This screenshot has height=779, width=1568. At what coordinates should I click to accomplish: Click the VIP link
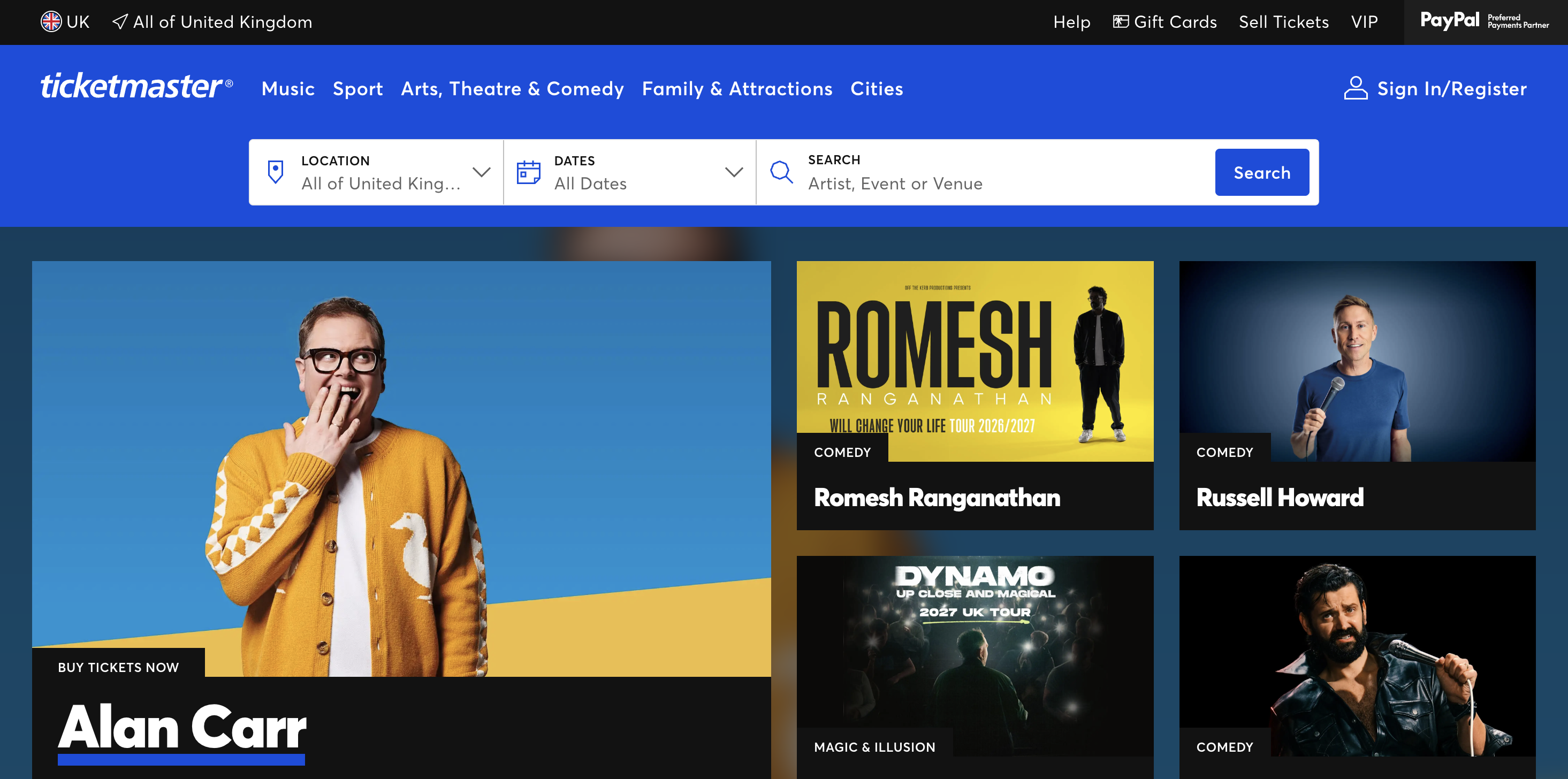1364,22
